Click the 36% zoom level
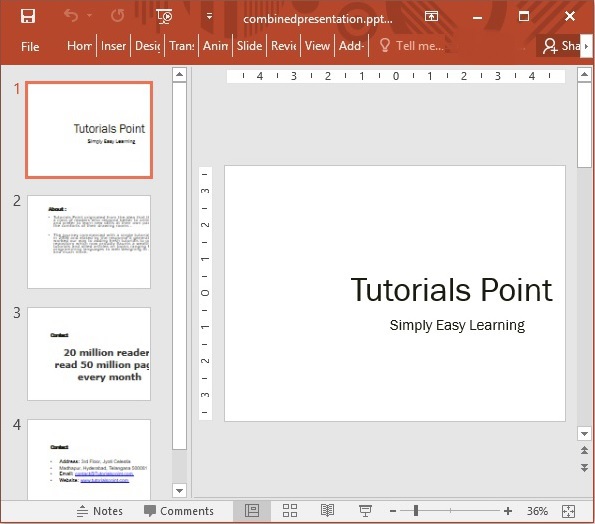595x524 pixels. coord(537,511)
